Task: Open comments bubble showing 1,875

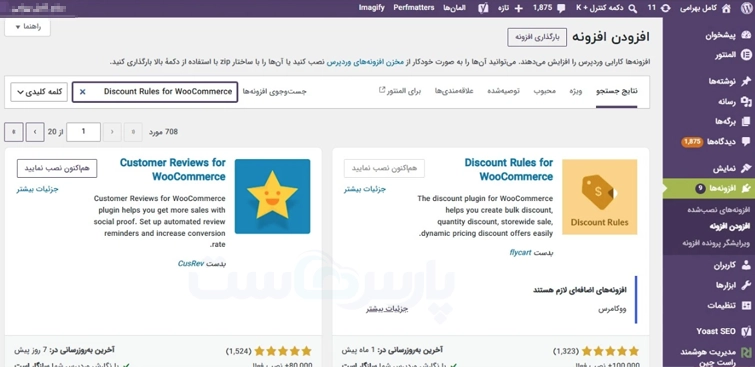Action: pyautogui.click(x=561, y=8)
